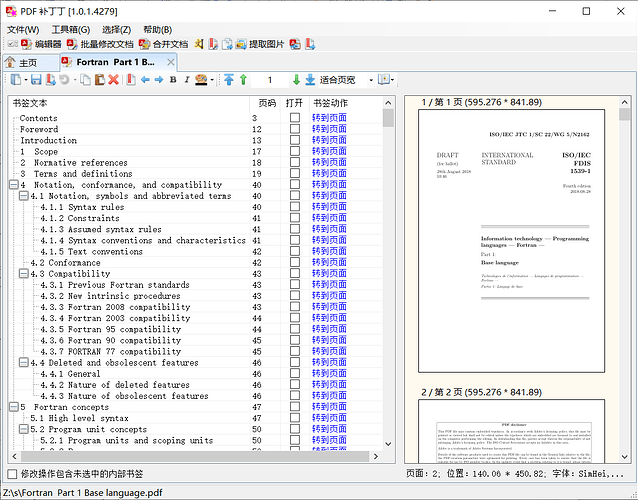Open 批量修改文档 batch modify tool
Image resolution: width=638 pixels, height=500 pixels.
[100, 44]
